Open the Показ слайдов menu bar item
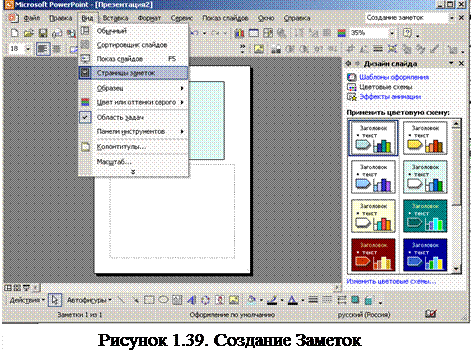The height and width of the screenshot is (362, 471). coord(225,18)
